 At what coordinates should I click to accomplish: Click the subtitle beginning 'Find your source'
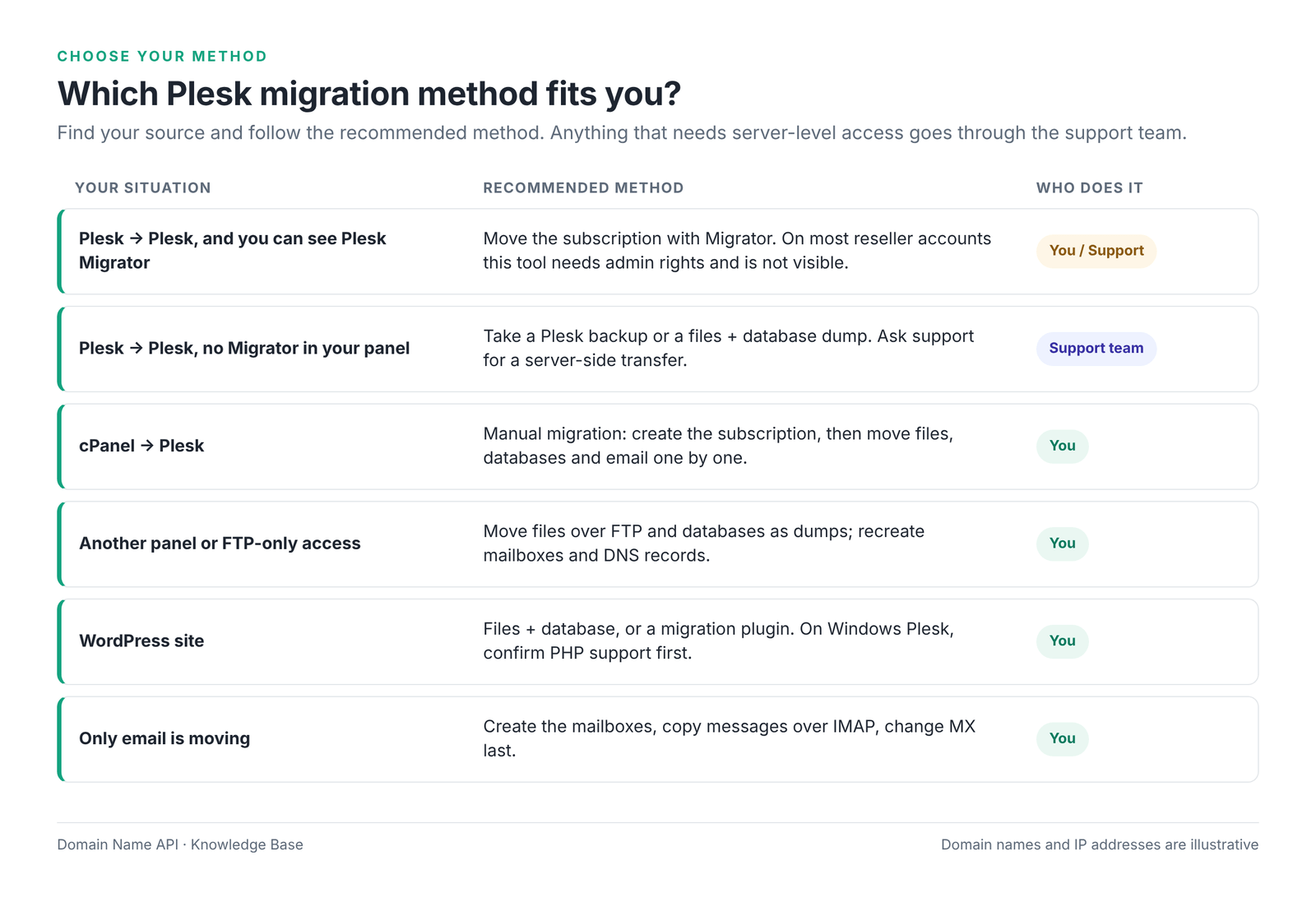[622, 132]
